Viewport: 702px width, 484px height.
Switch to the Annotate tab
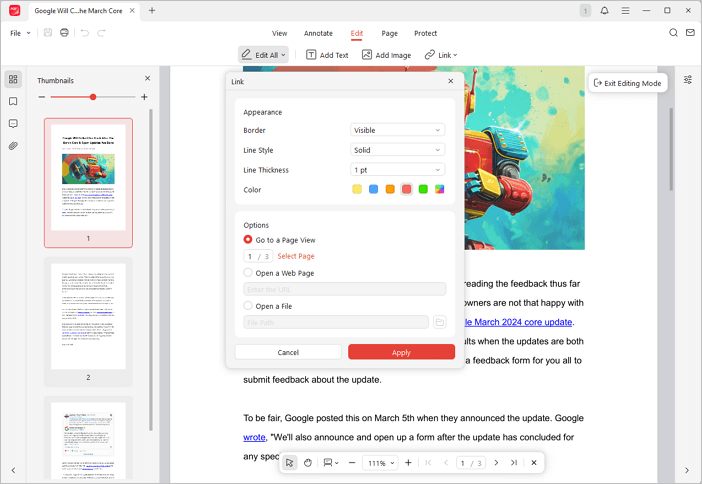tap(318, 33)
